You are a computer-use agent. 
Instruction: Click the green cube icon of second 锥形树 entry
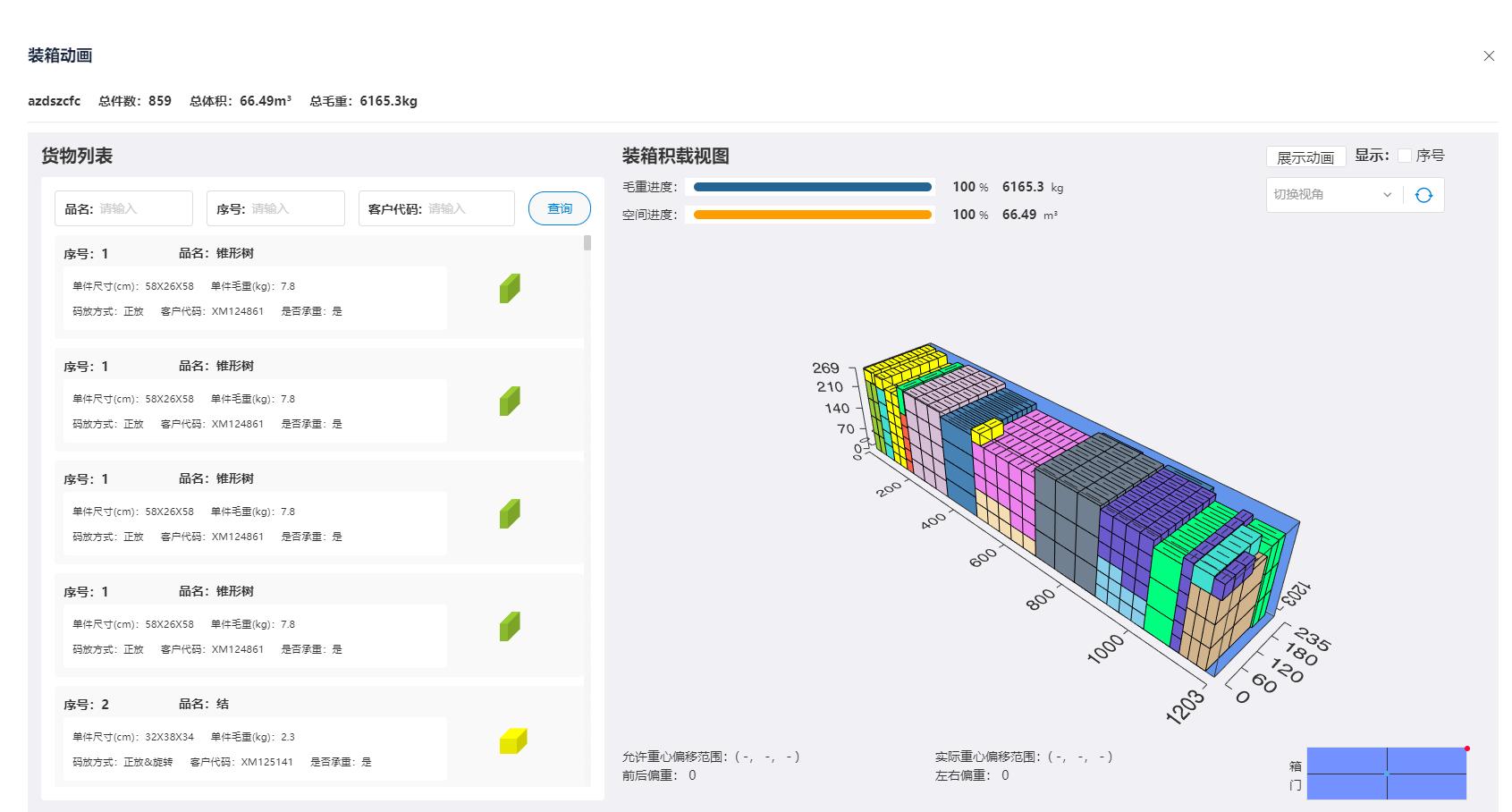[x=508, y=401]
